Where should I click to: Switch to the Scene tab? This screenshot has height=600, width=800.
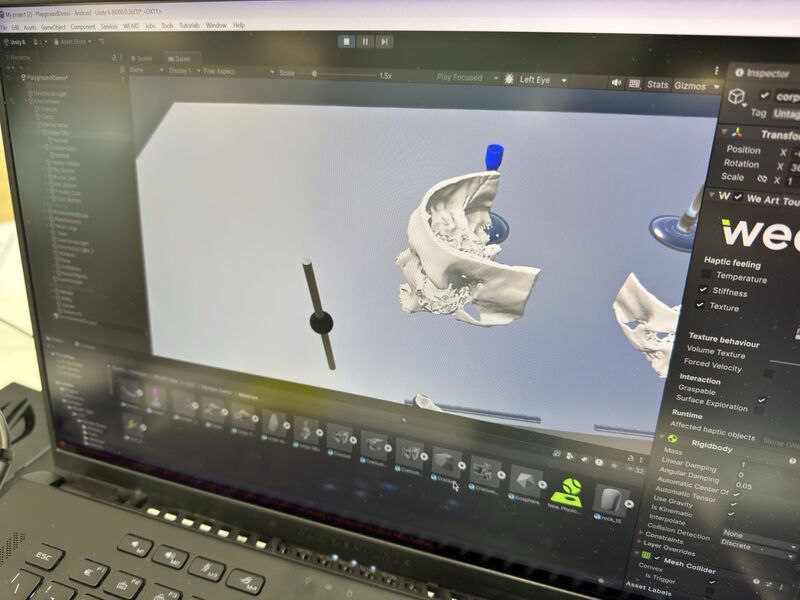click(141, 59)
